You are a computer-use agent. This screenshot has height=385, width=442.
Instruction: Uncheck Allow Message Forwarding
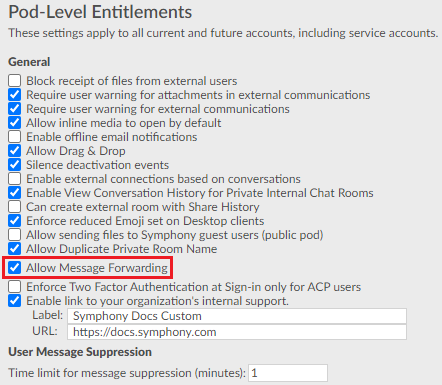tap(15, 268)
